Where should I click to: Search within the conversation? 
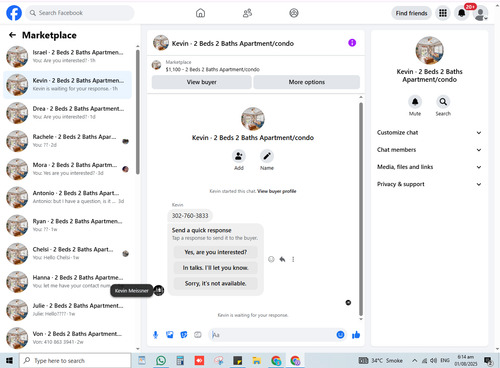[443, 102]
